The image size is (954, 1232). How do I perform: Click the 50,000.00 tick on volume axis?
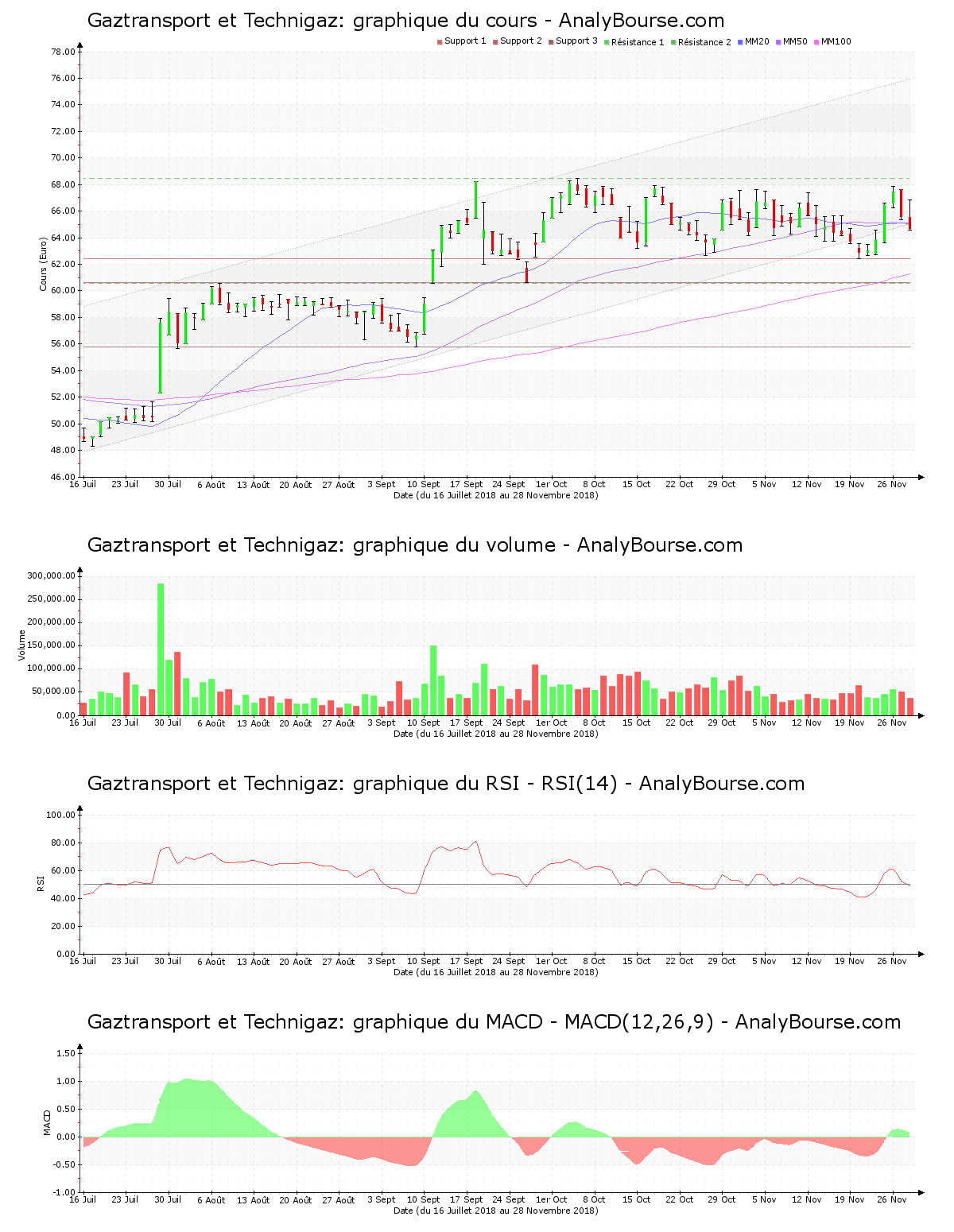click(54, 692)
